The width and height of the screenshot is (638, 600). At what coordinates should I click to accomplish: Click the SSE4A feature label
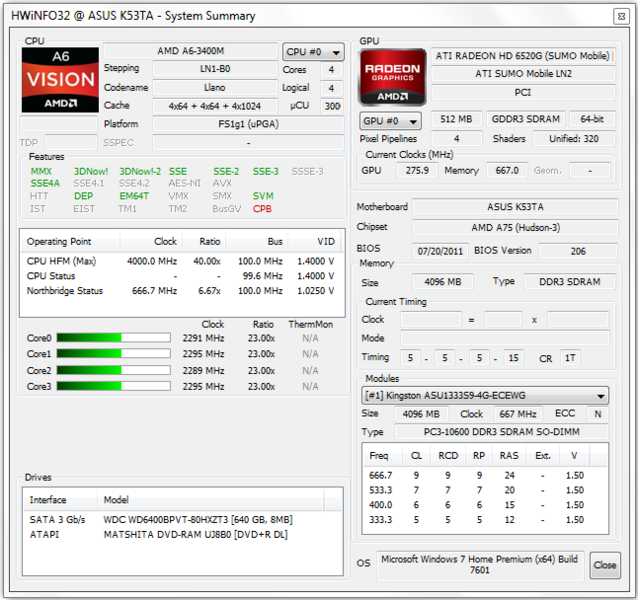point(45,183)
